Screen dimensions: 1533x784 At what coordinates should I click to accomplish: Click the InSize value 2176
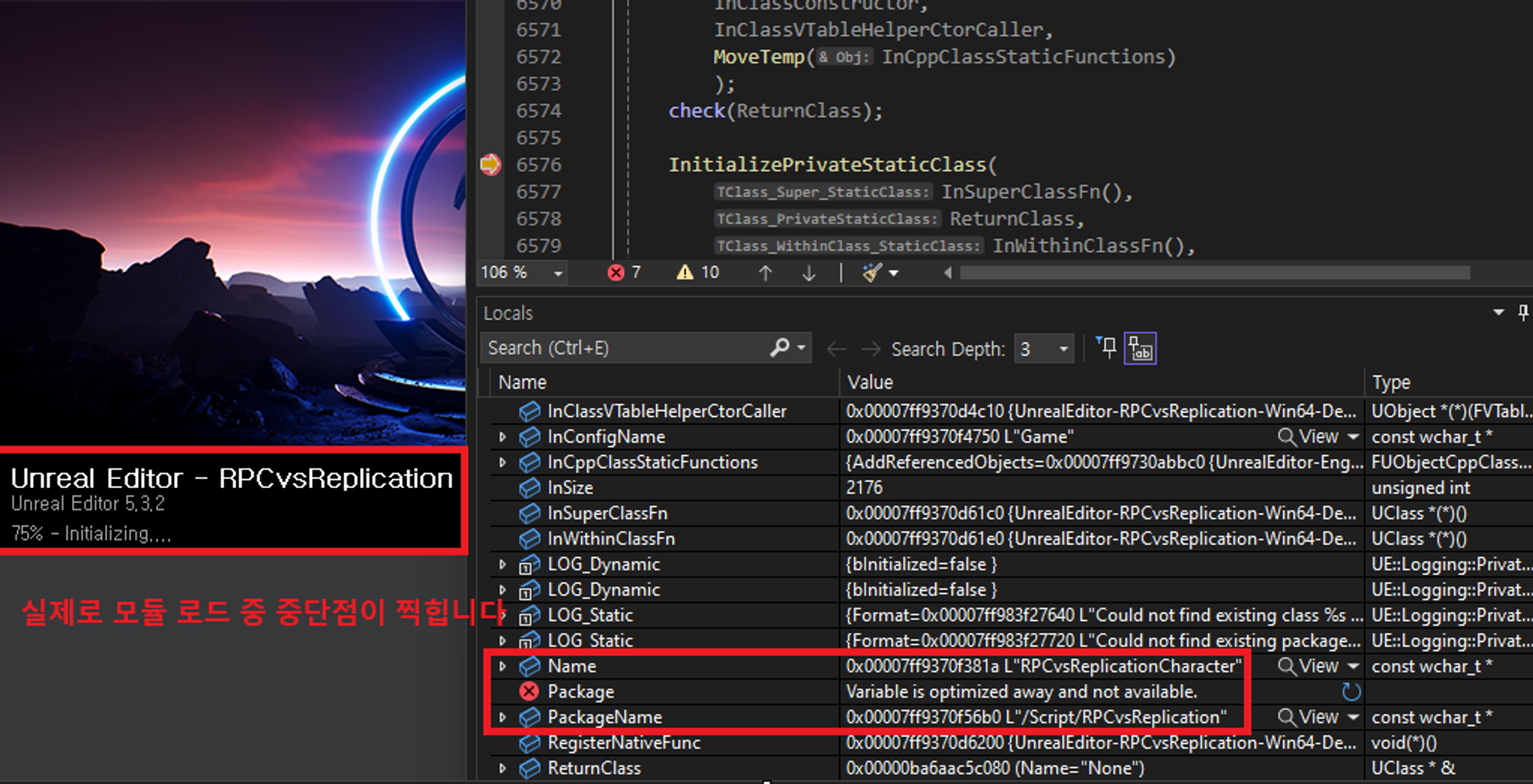click(864, 487)
